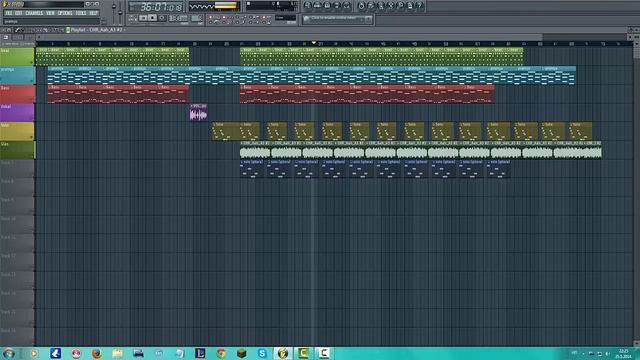The image size is (640, 360).
Task: Open Chrome from the taskbar
Action: [221, 353]
